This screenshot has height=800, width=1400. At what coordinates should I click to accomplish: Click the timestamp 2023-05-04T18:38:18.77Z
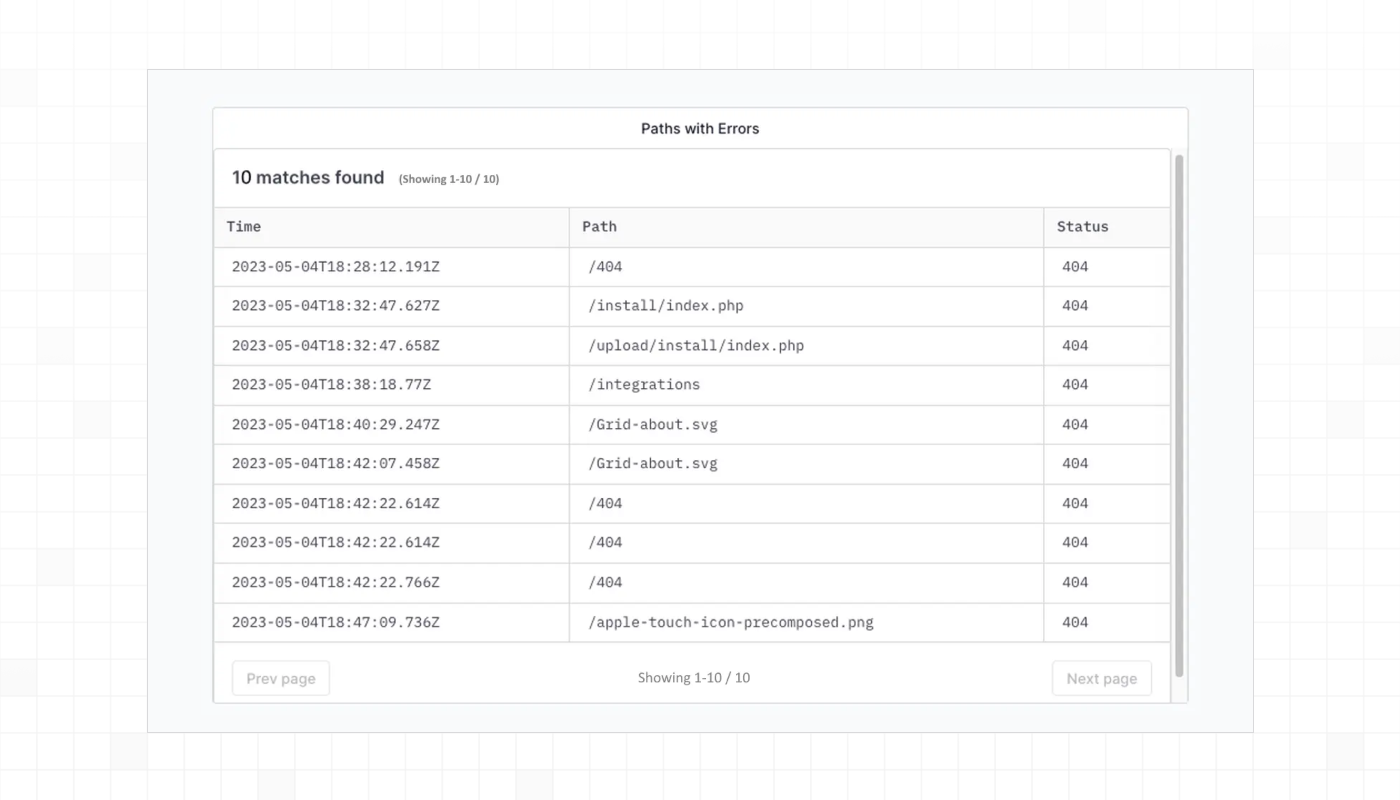(331, 384)
